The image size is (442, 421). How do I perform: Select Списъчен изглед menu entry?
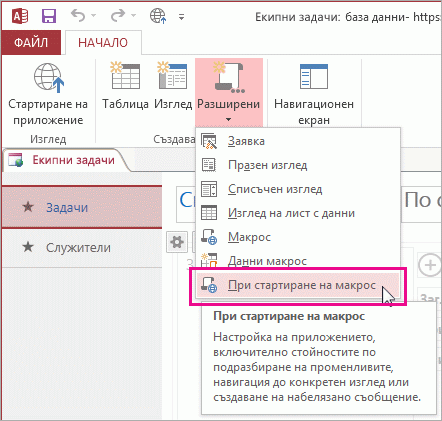pyautogui.click(x=298, y=189)
